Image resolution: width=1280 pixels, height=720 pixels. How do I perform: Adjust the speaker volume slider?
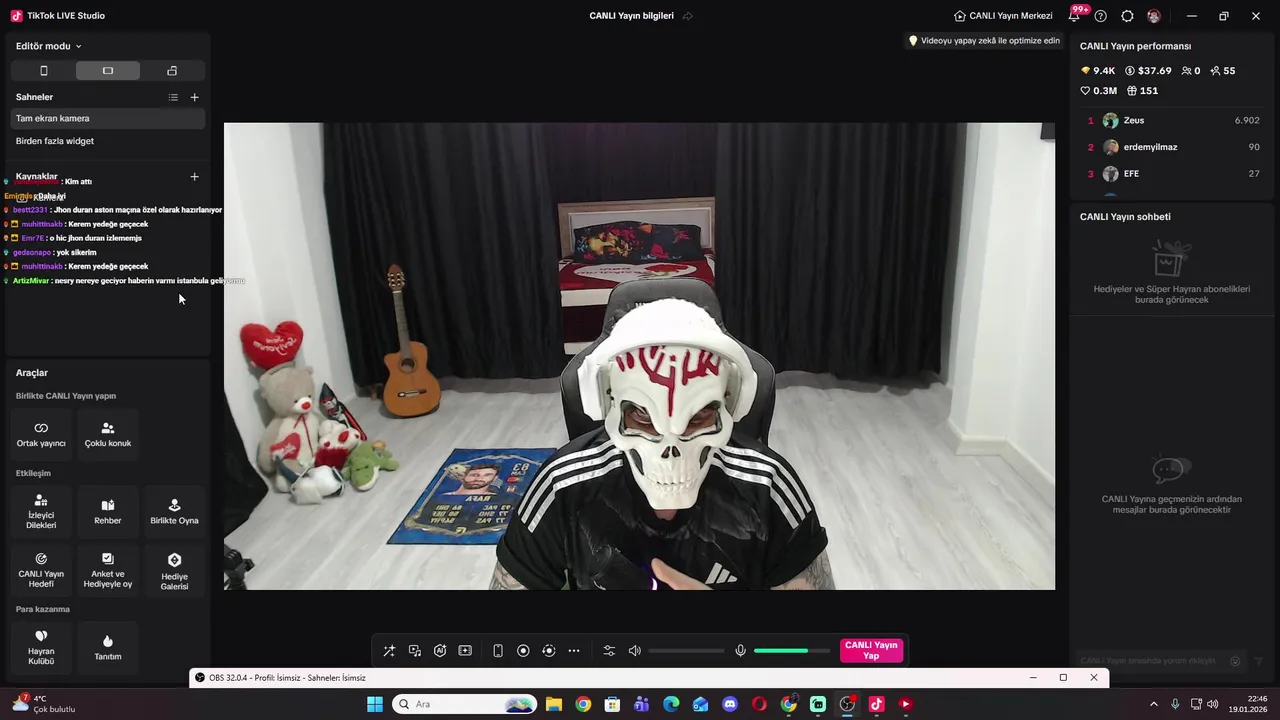tap(686, 651)
